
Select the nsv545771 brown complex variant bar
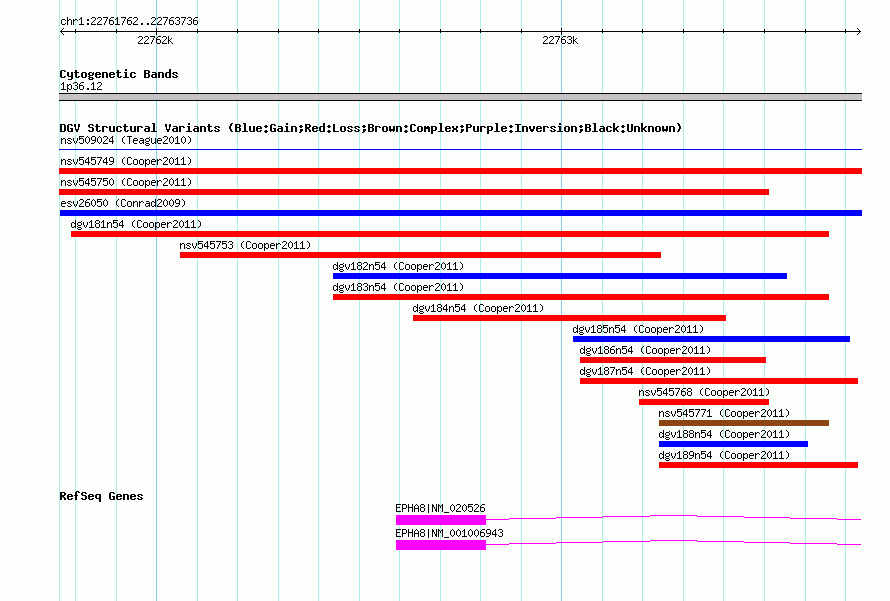pyautogui.click(x=744, y=423)
